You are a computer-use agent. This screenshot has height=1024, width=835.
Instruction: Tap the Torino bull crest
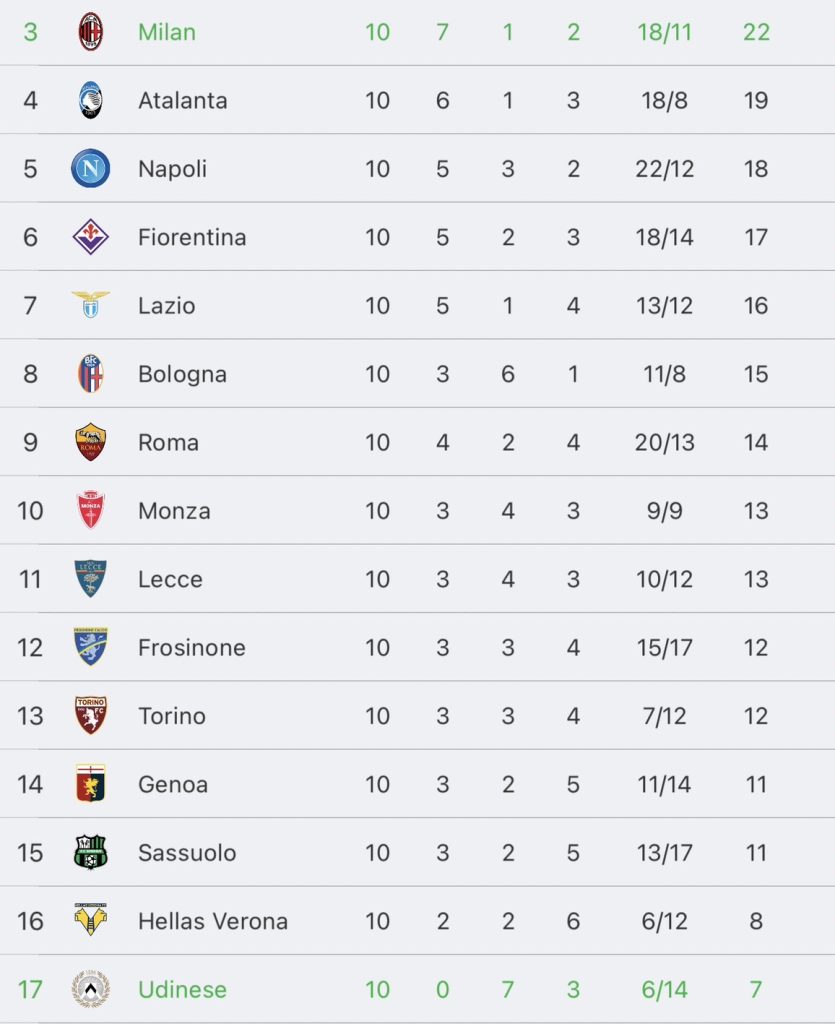[91, 716]
